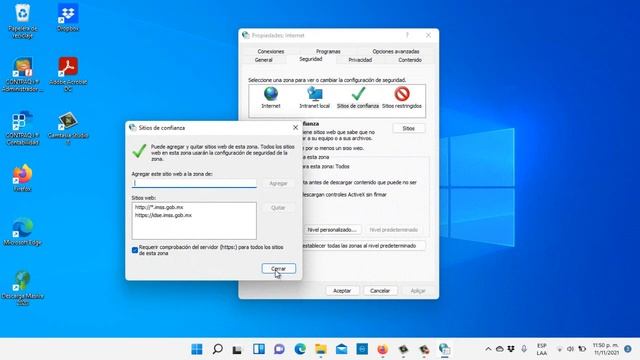Click the Agregar este sitio web field
640x360 pixels.
click(194, 183)
